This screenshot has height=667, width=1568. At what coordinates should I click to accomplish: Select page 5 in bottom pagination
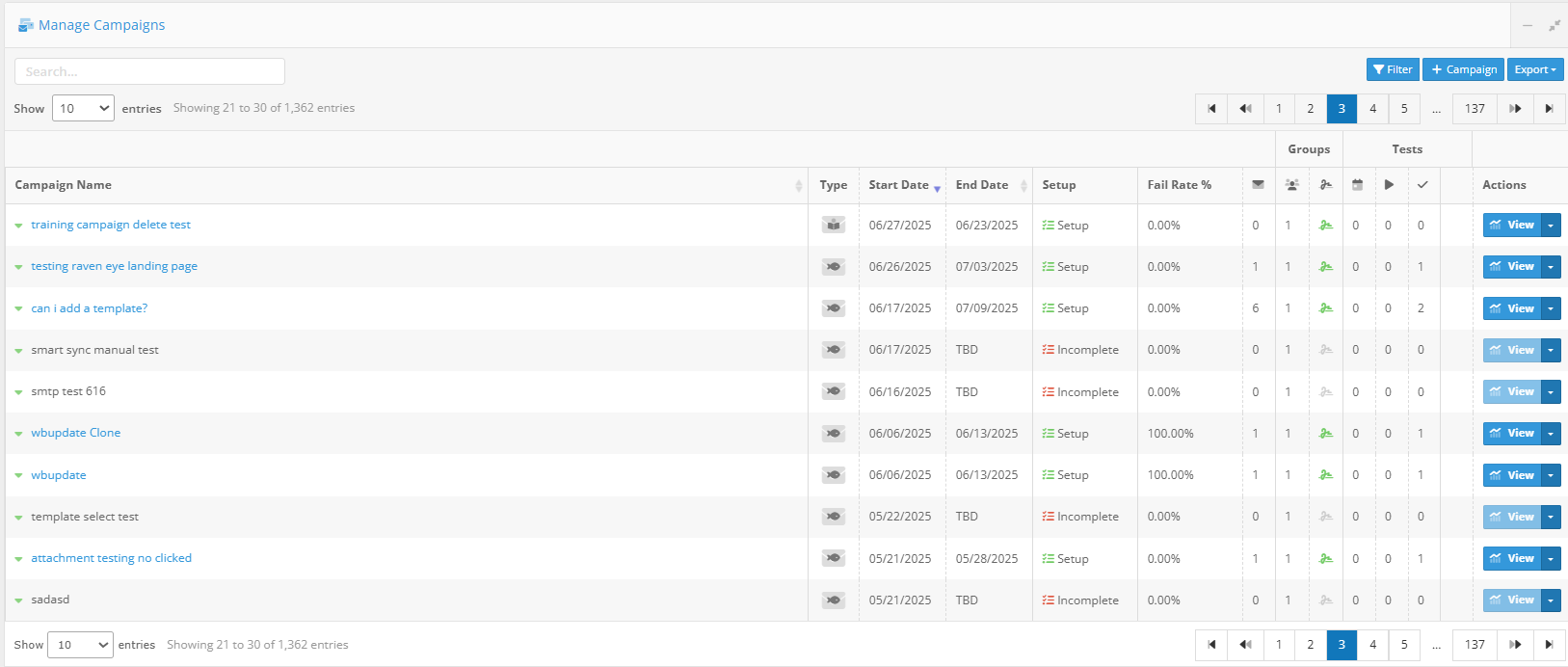coord(1404,645)
